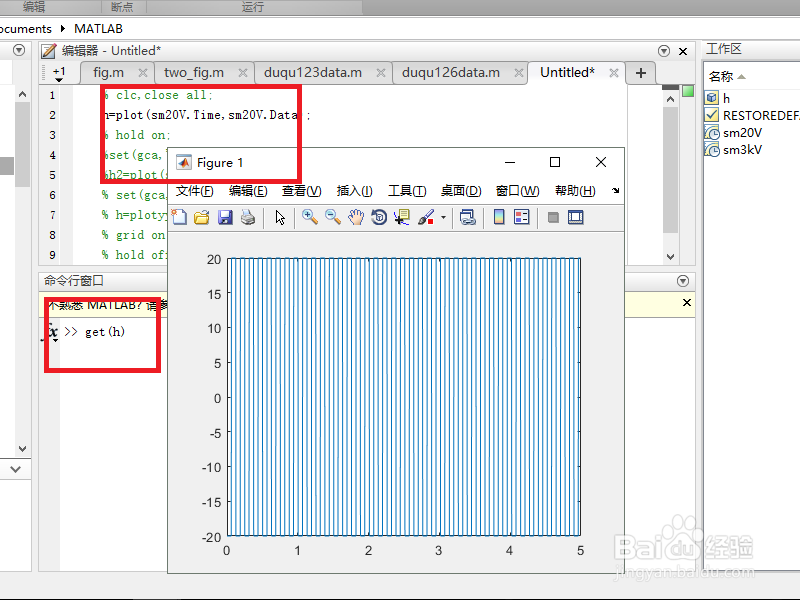This screenshot has width=800, height=600.
Task: Save figure using the floppy disk icon
Action: click(x=225, y=217)
